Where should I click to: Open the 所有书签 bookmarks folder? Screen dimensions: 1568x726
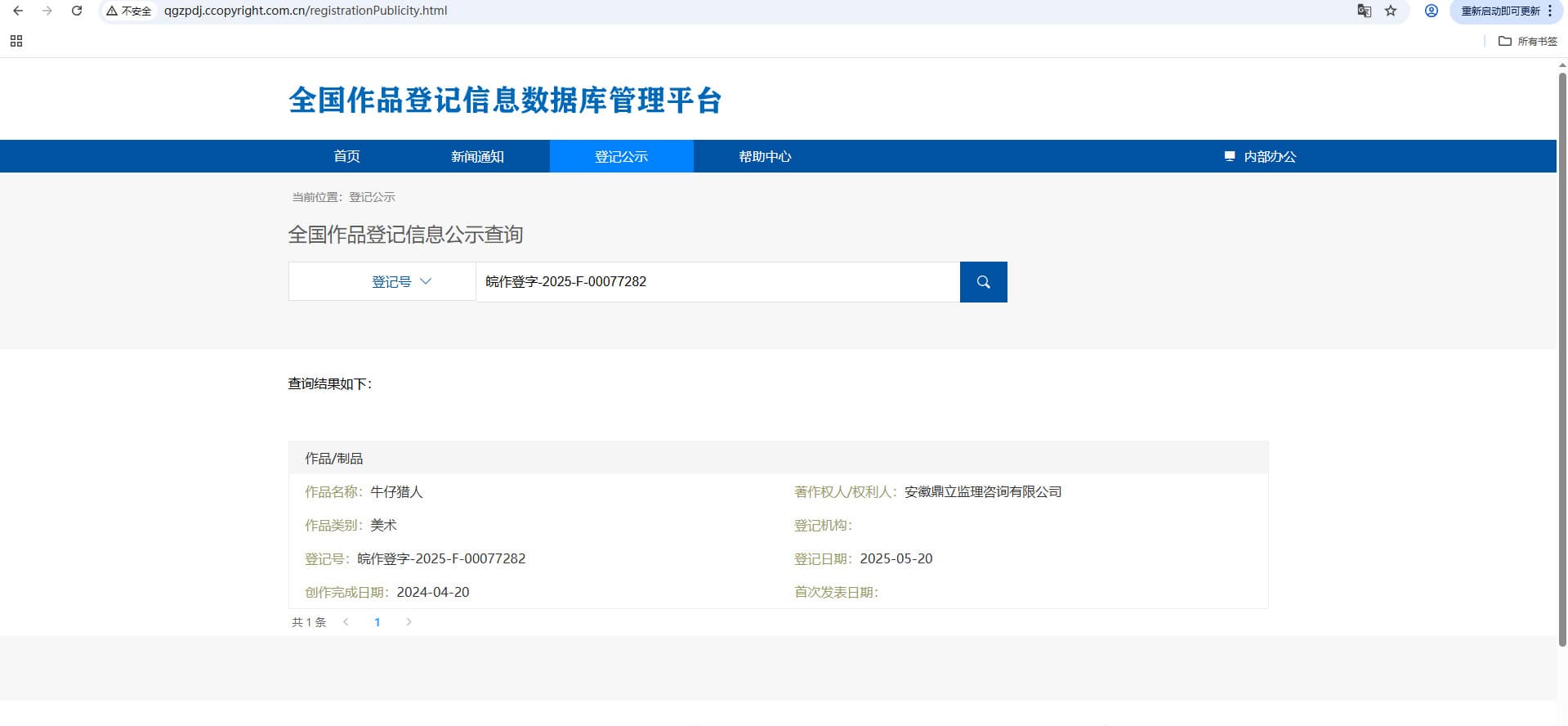coord(1528,41)
